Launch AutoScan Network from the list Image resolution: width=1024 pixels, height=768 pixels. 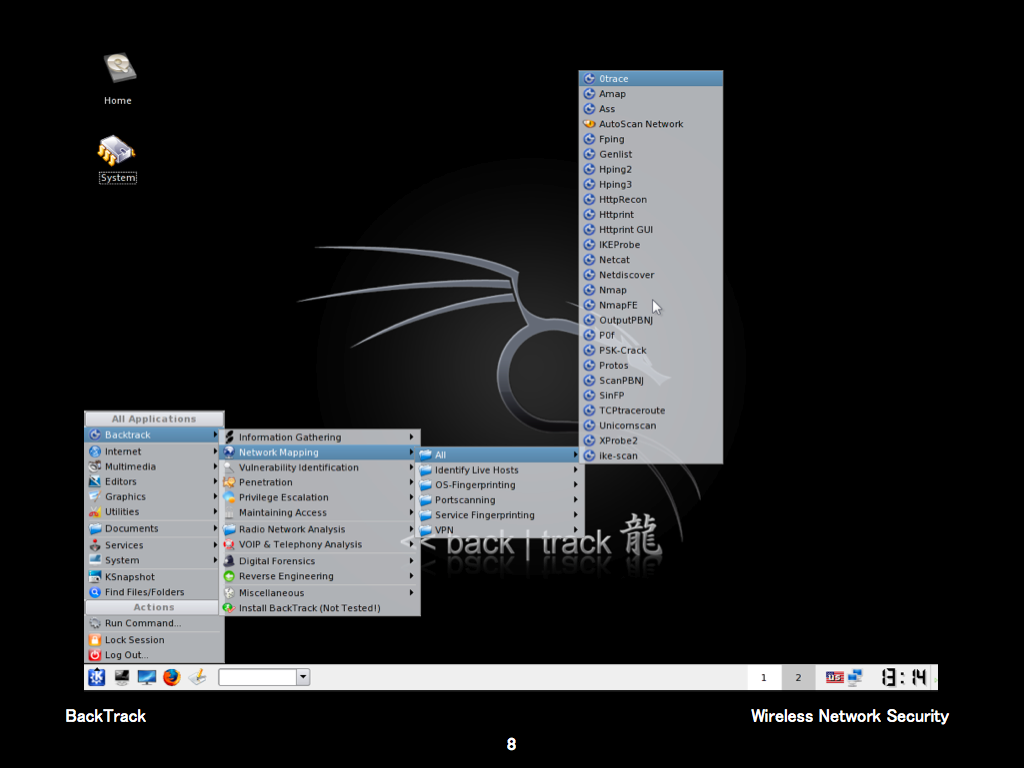click(641, 124)
